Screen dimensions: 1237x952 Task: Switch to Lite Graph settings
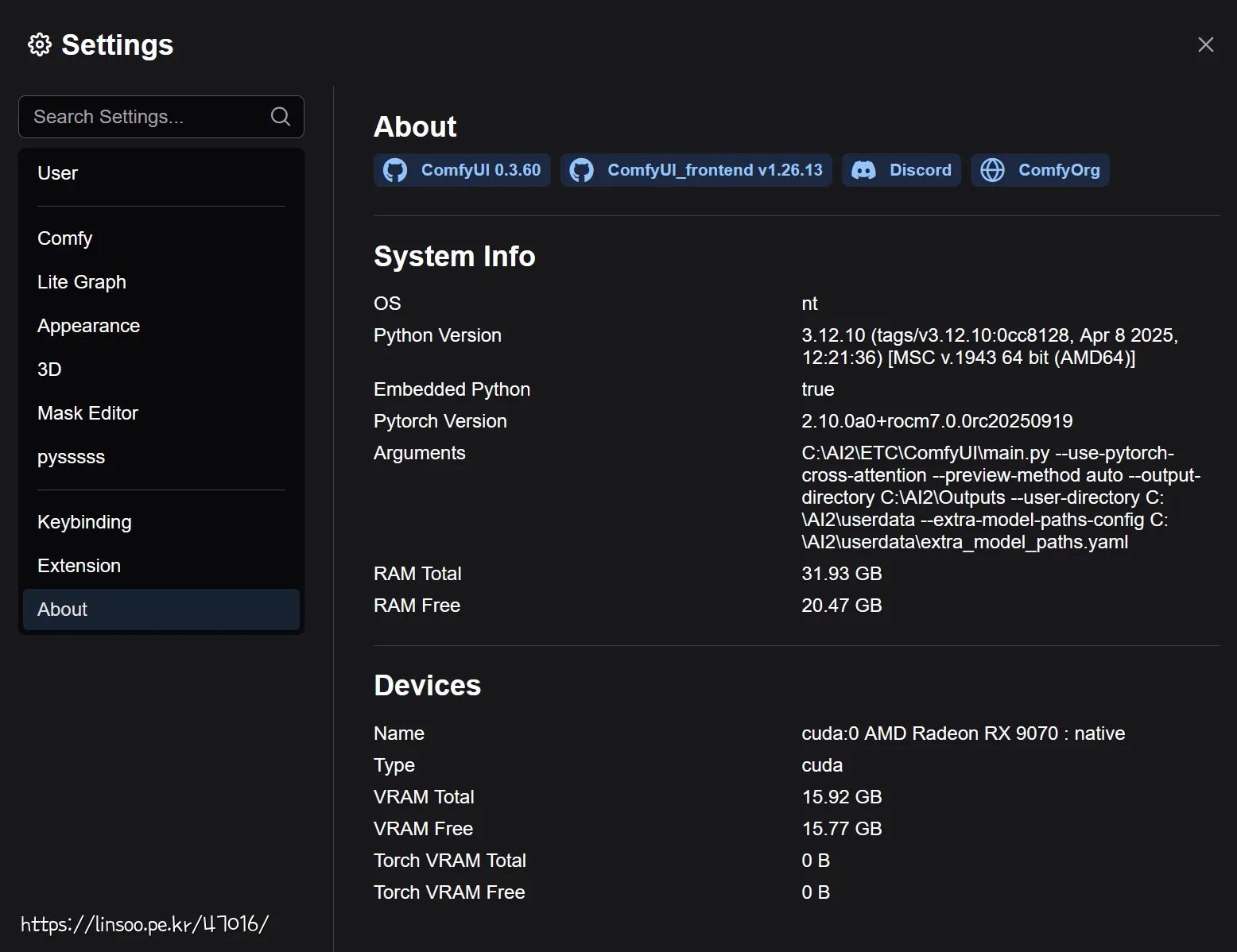(x=161, y=282)
